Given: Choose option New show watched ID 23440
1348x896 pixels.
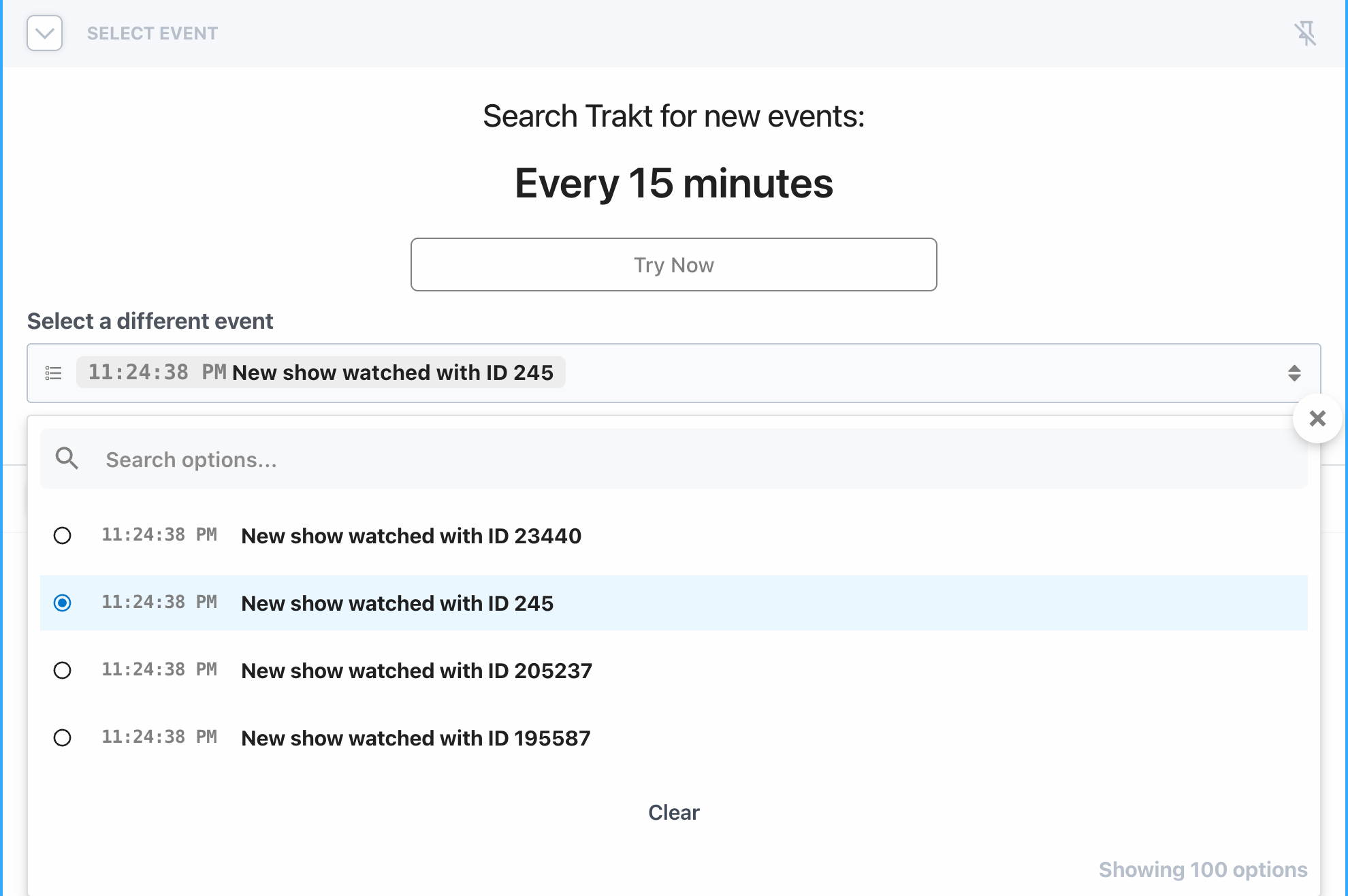Looking at the screenshot, I should click(411, 536).
